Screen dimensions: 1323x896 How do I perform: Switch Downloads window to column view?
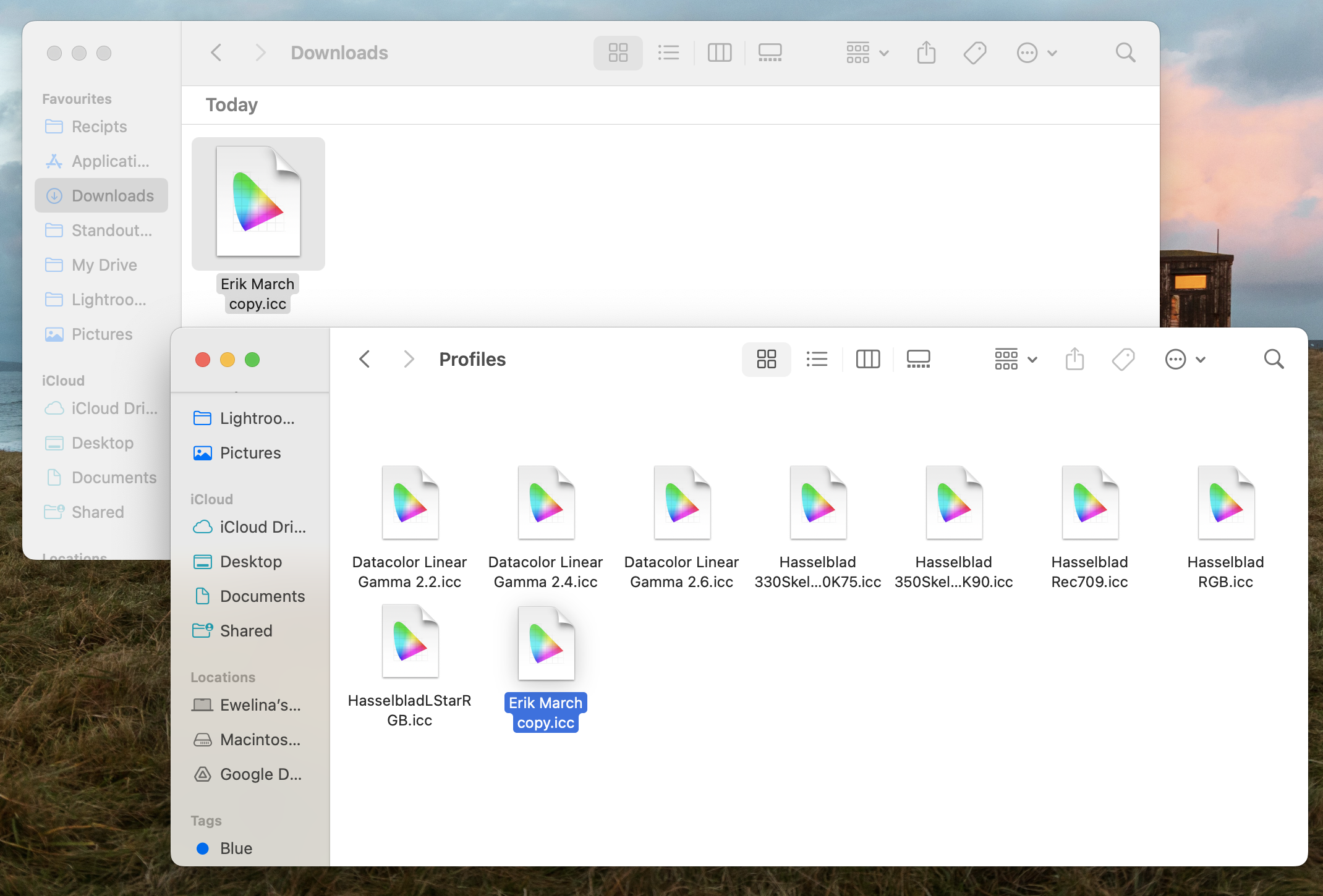719,53
